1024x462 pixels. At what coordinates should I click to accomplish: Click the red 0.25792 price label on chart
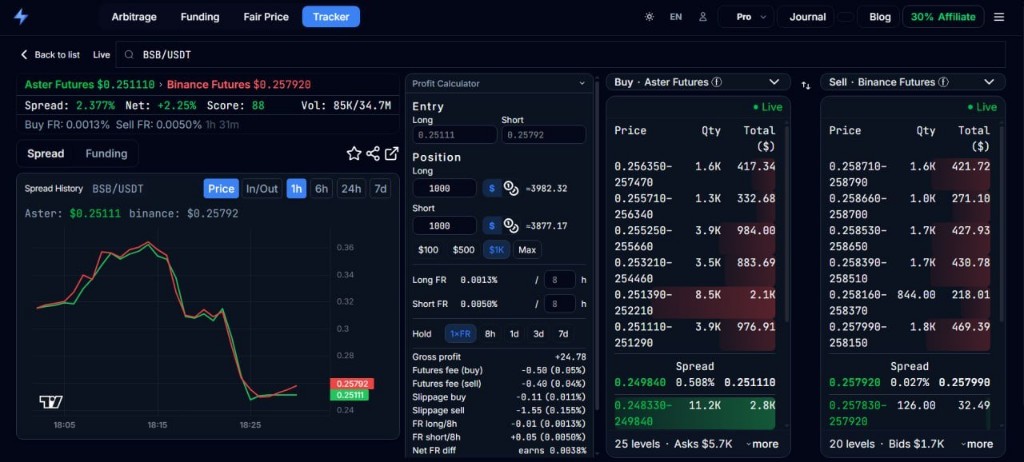(x=351, y=384)
